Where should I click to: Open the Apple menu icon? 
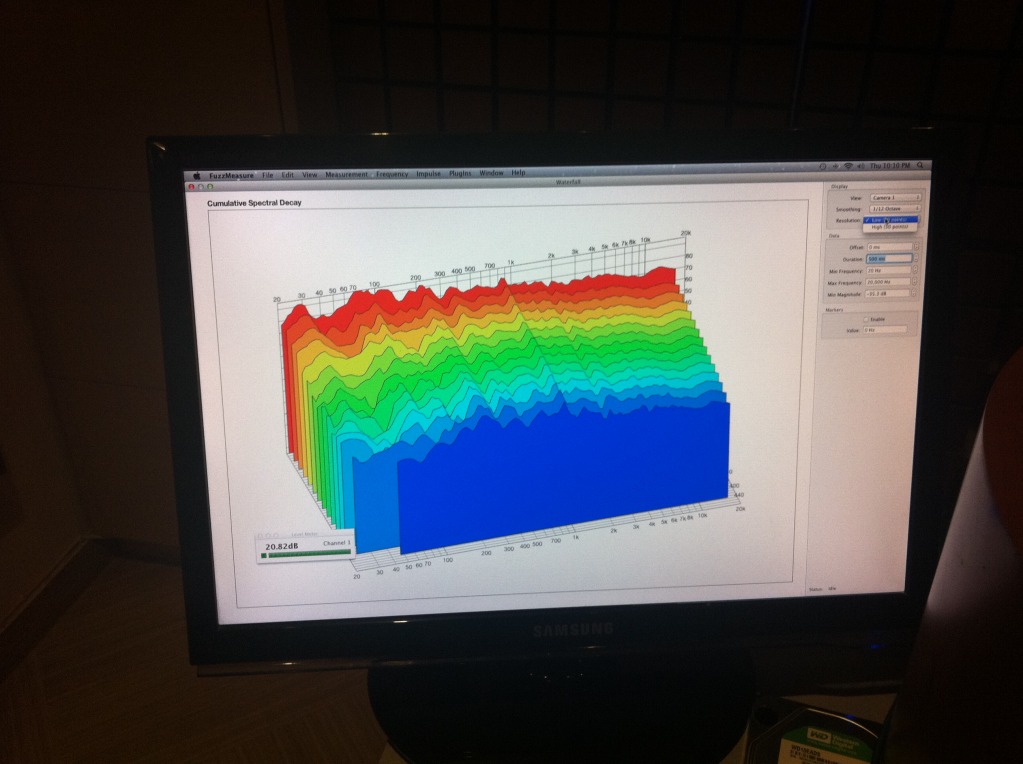pos(197,175)
